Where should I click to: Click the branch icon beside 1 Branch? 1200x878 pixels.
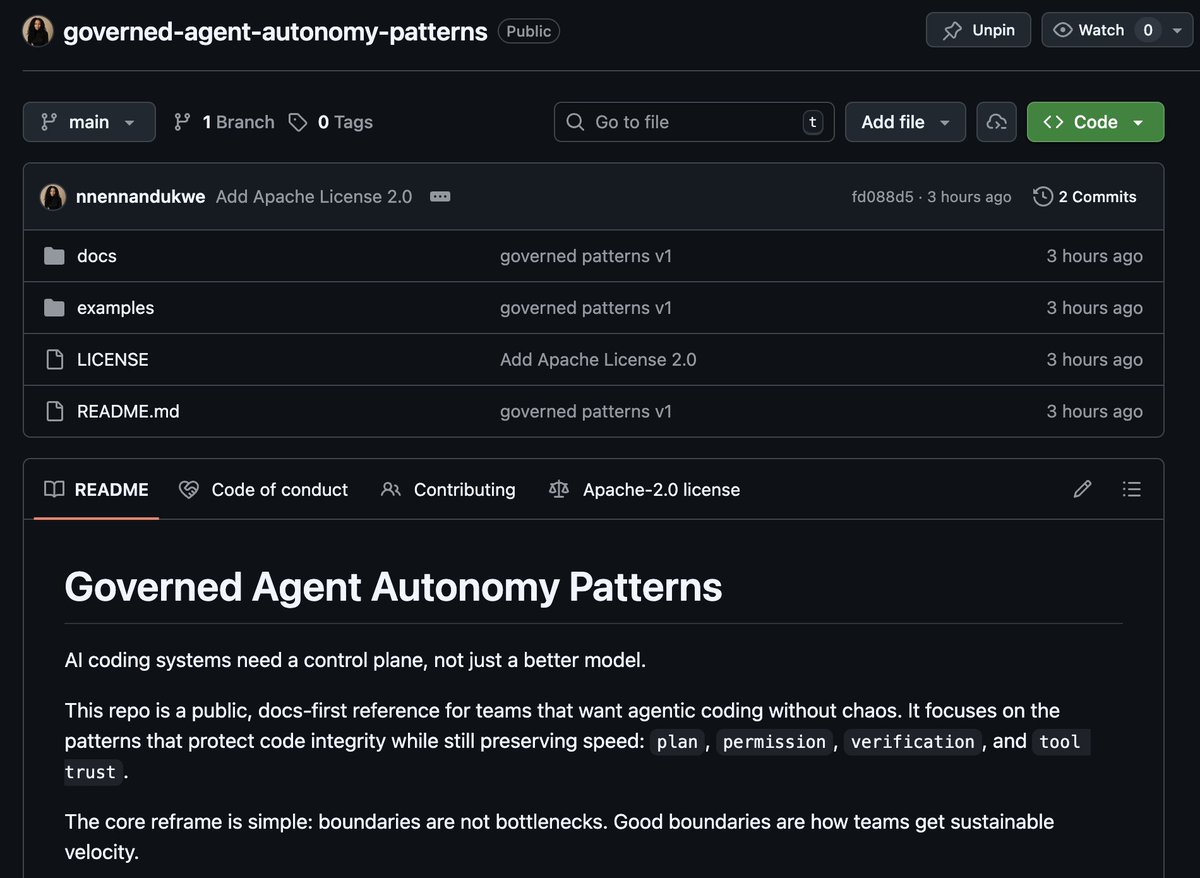(182, 122)
